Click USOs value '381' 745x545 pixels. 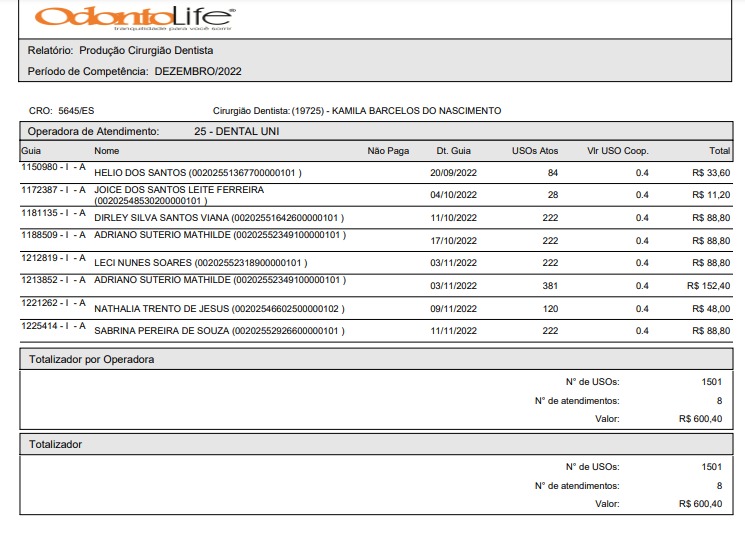pos(550,286)
